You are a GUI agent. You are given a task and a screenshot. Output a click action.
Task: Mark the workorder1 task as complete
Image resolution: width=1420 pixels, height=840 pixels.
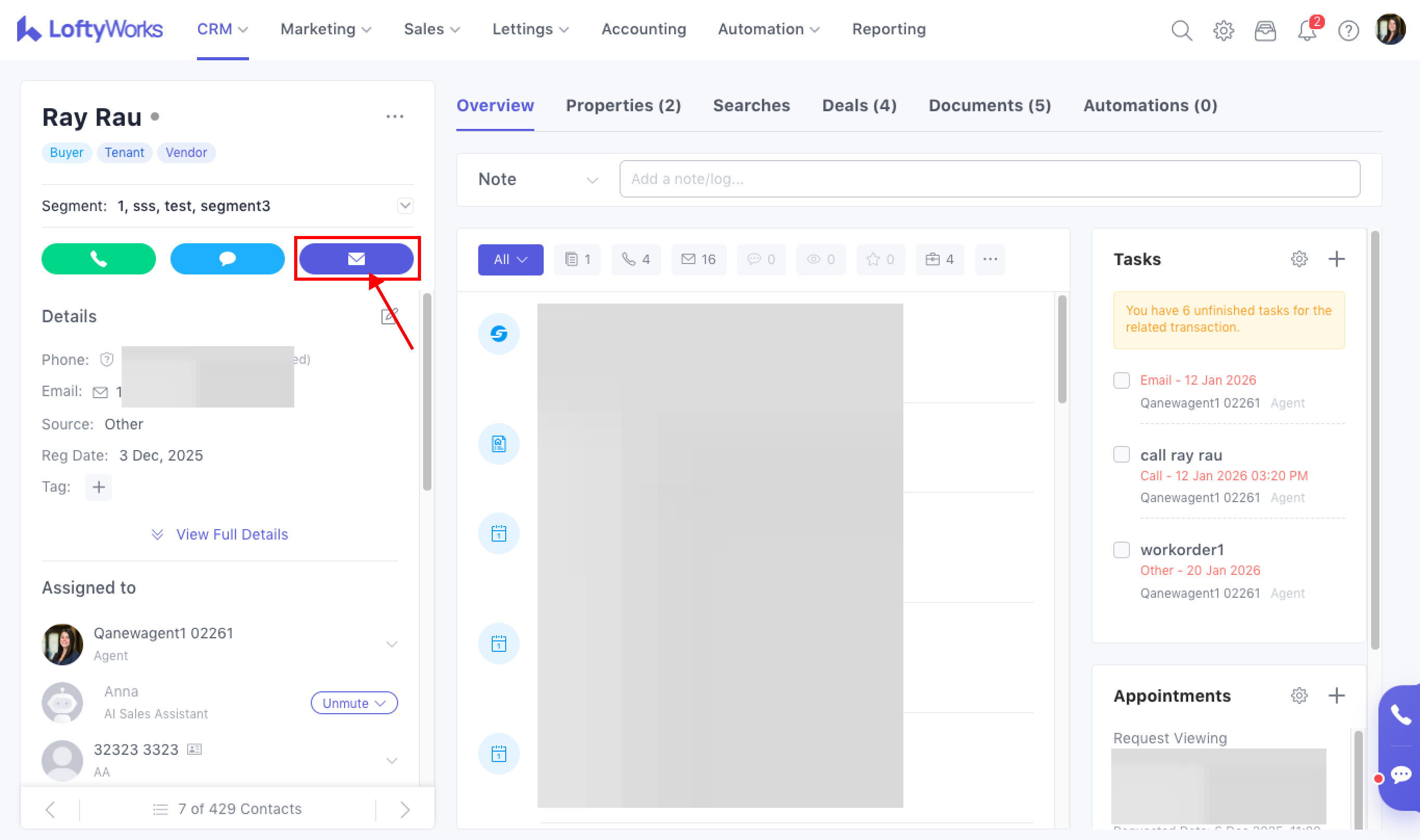click(1121, 549)
